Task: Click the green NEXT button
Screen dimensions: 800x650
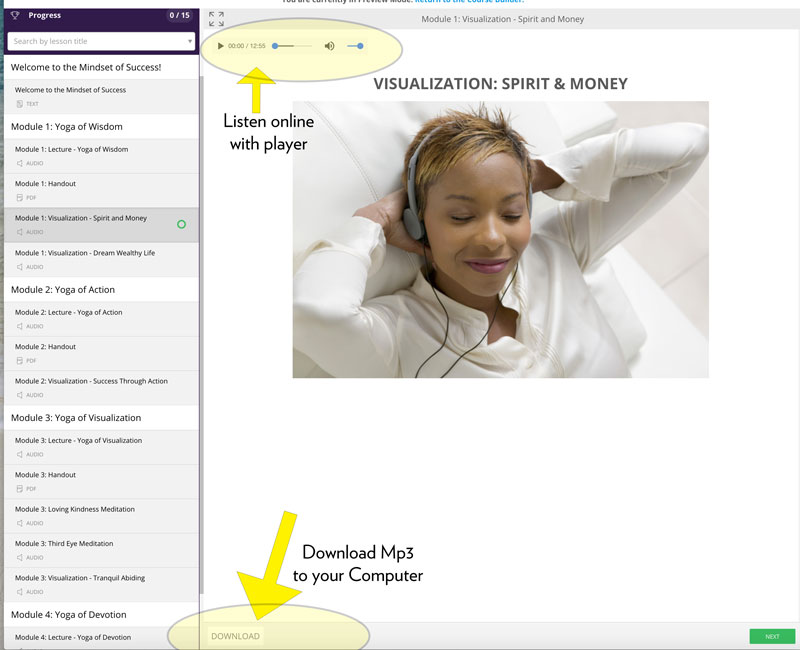Action: coord(772,636)
